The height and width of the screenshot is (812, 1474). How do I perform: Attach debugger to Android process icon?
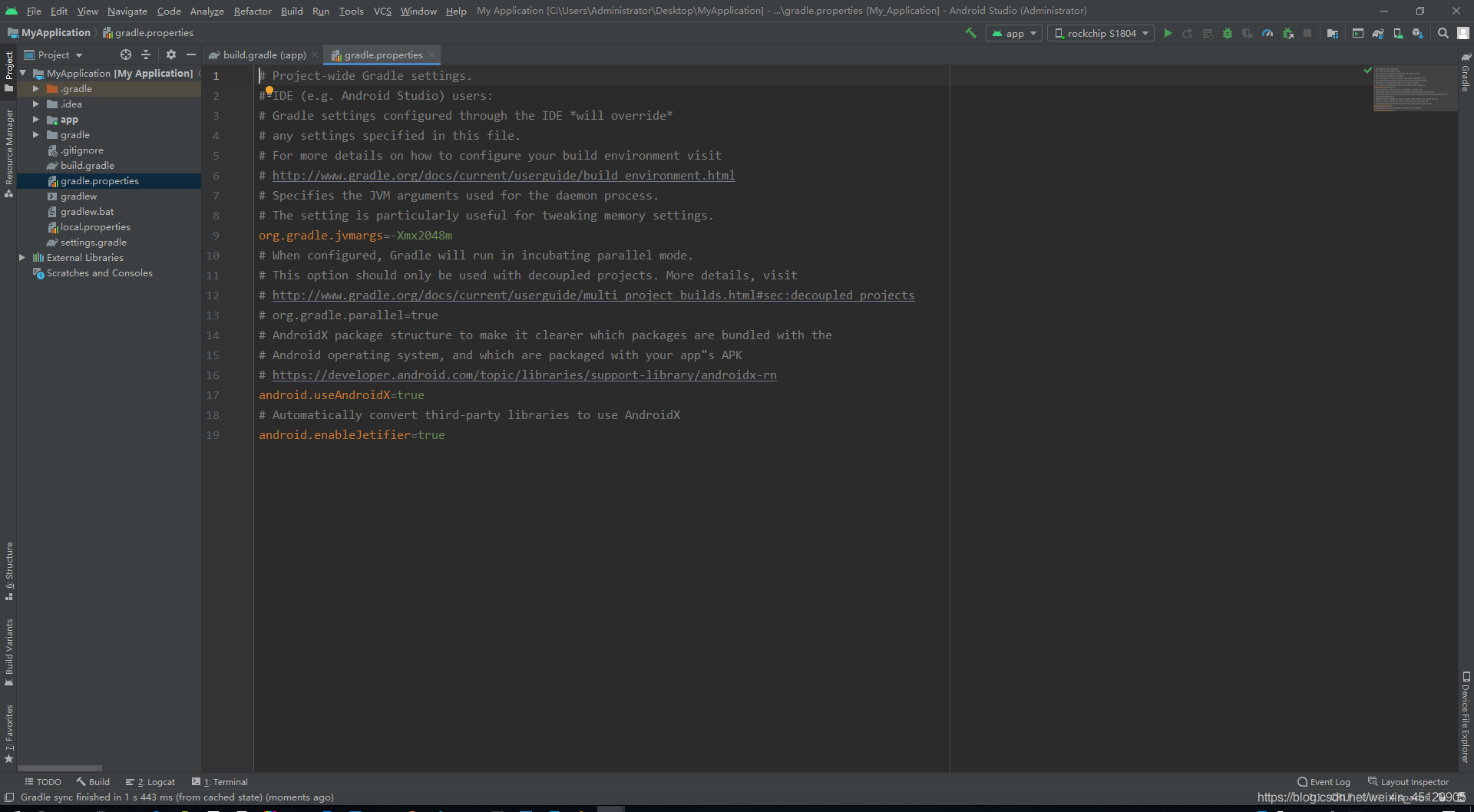(x=1287, y=33)
